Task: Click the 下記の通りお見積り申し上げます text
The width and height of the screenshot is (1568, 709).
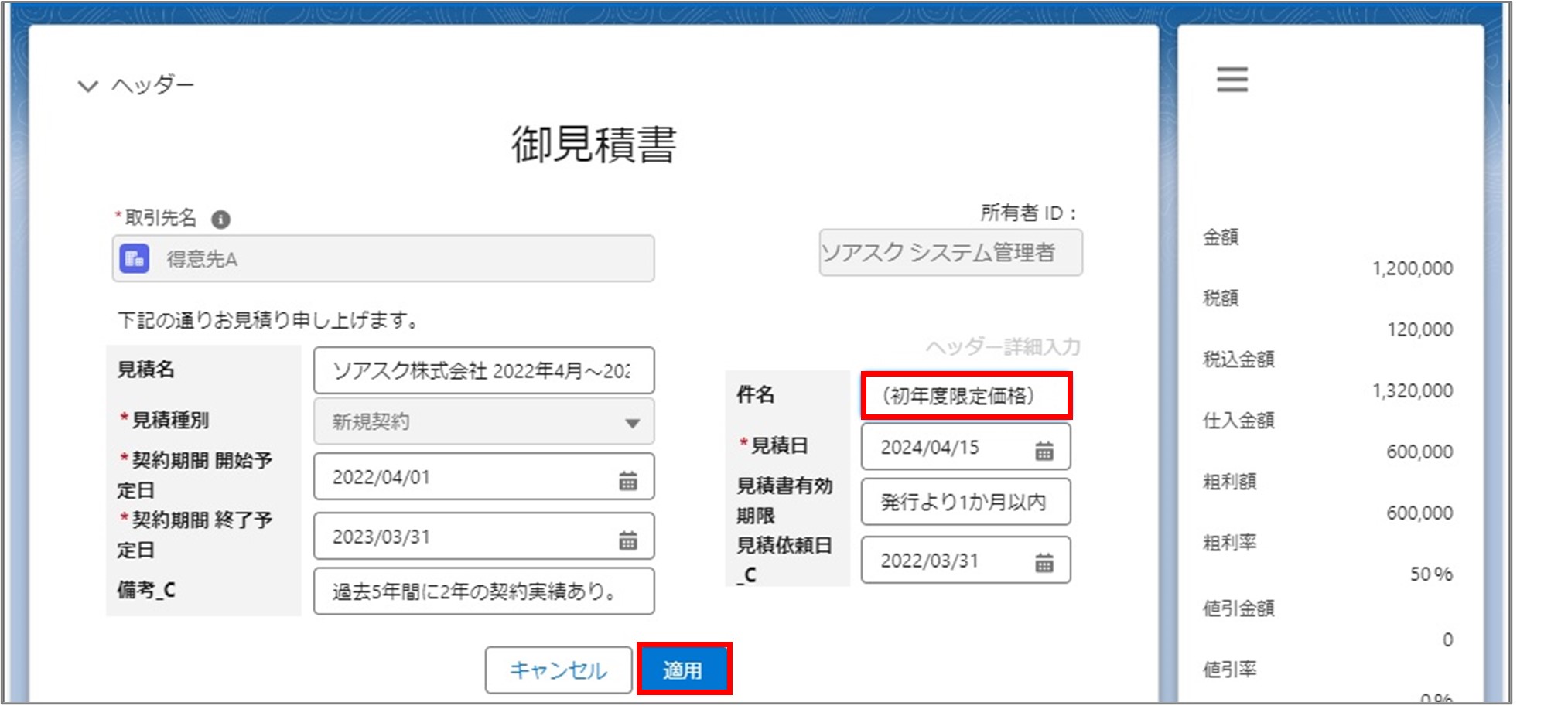Action: pyautogui.click(x=268, y=320)
